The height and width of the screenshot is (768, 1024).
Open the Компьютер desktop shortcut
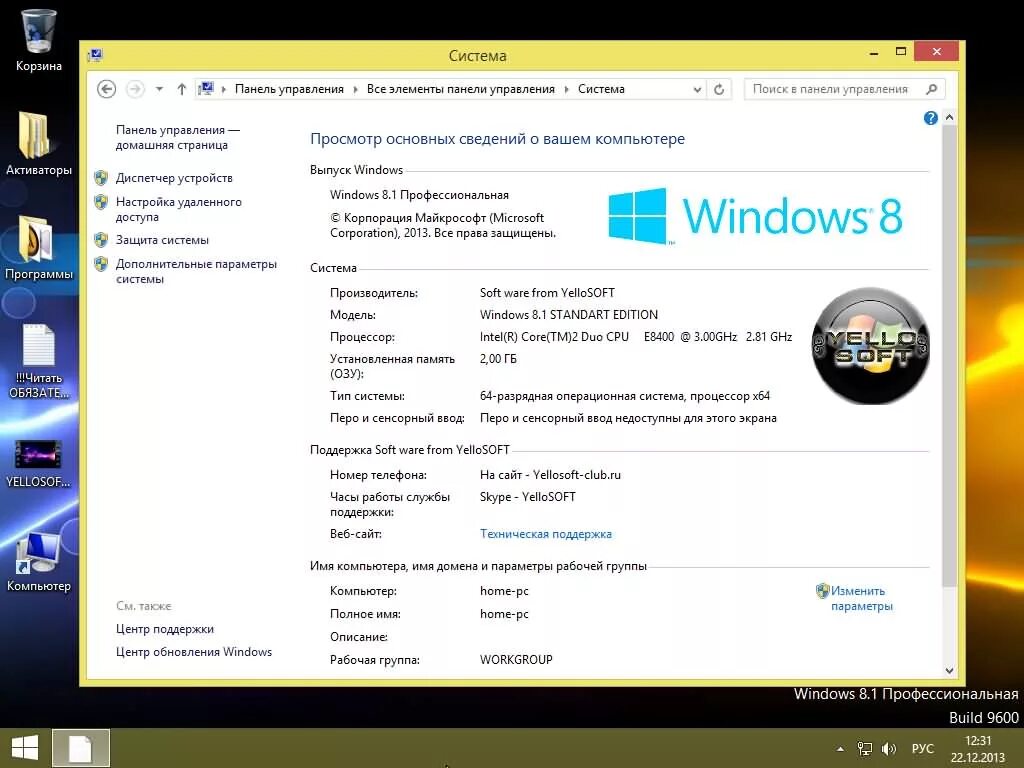pyautogui.click(x=39, y=562)
